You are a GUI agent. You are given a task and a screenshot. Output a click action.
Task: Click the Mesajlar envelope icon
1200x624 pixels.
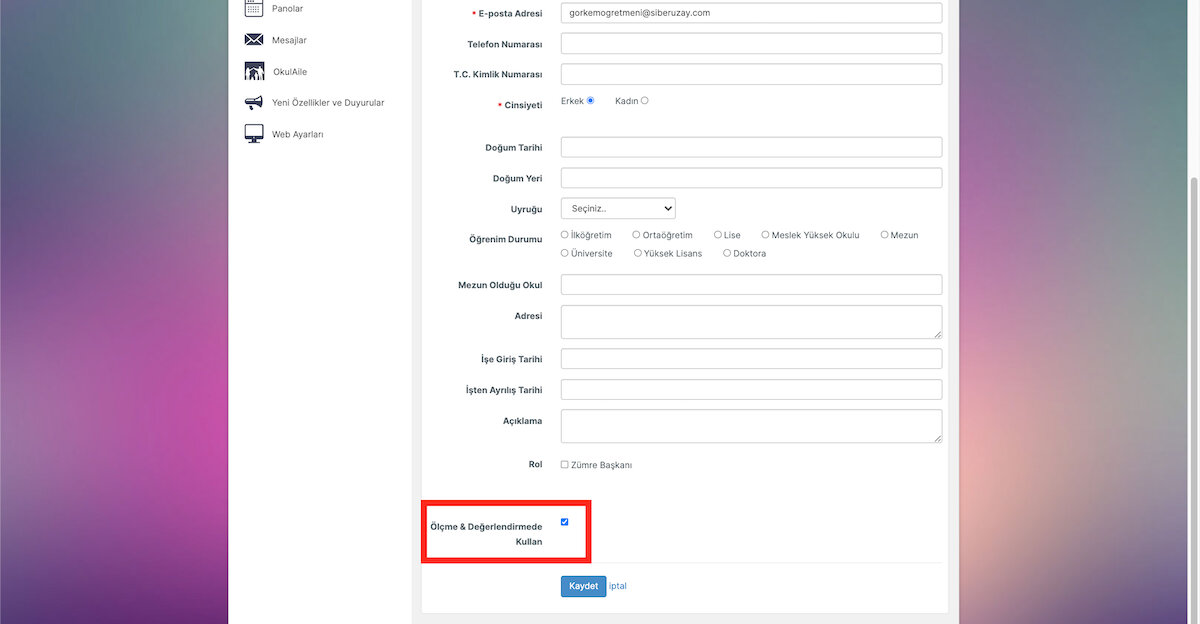tap(254, 40)
